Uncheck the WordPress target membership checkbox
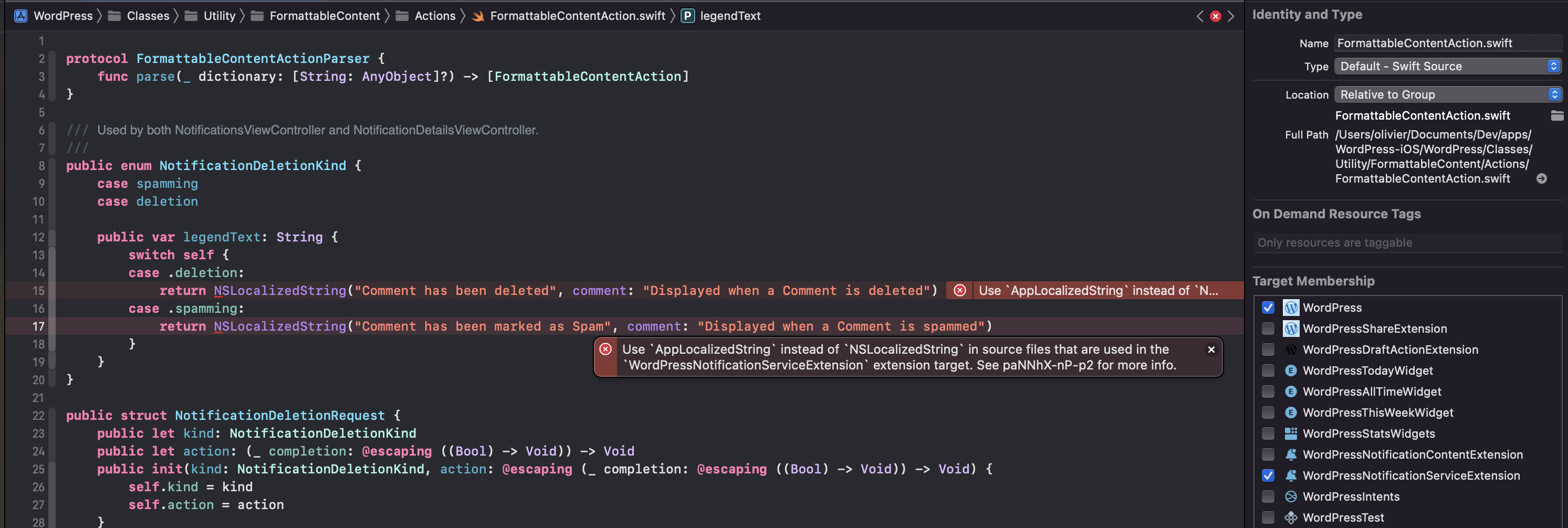The width and height of the screenshot is (1568, 528). tap(1268, 308)
